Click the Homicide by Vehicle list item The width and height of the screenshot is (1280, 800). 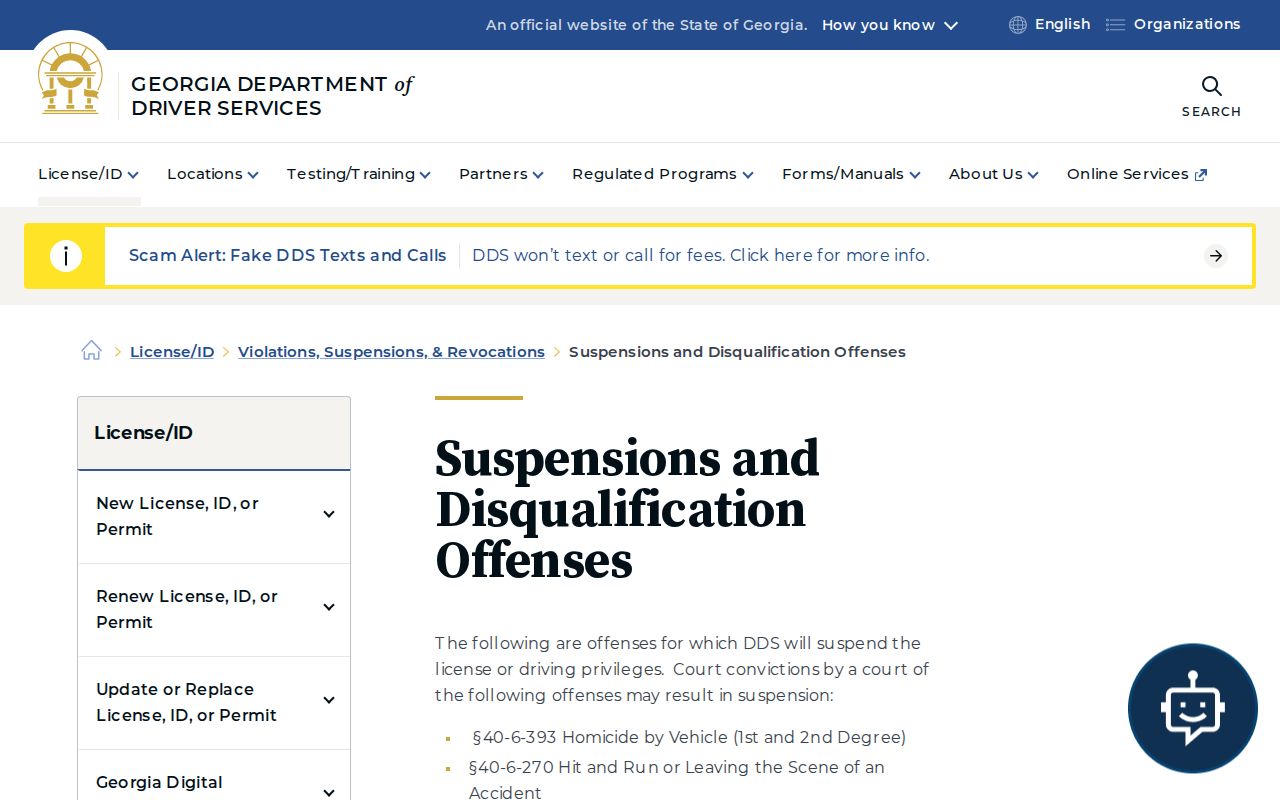click(x=688, y=738)
